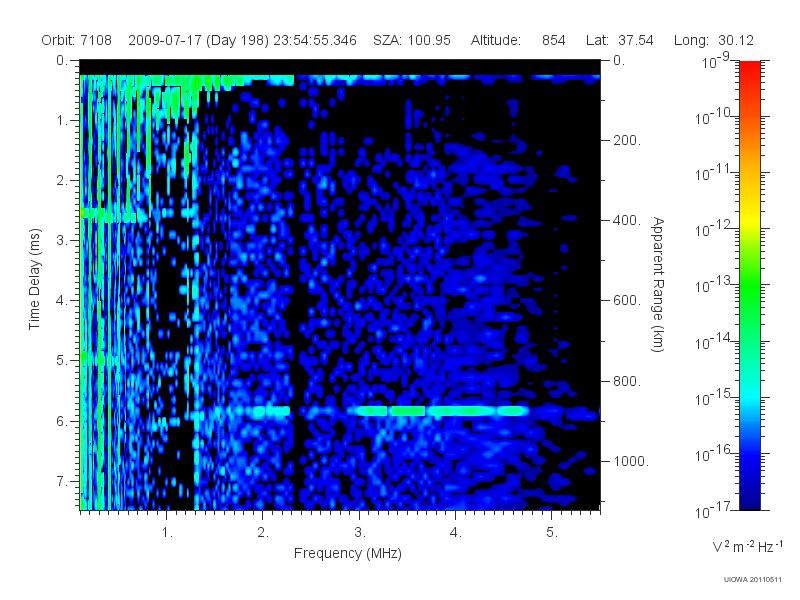Click the 5. frequency tick label

click(x=552, y=532)
